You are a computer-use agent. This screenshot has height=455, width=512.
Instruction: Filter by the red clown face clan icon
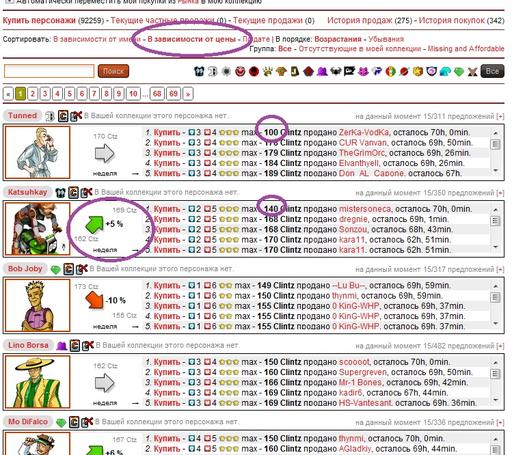tap(240, 71)
